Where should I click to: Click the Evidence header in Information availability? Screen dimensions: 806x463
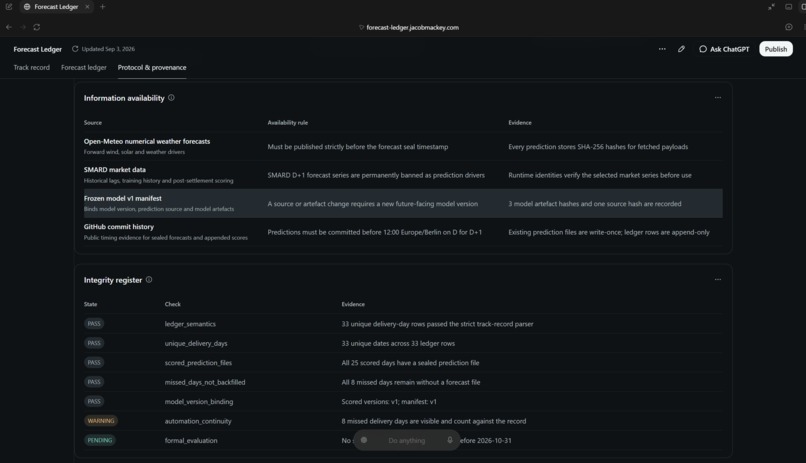[520, 123]
